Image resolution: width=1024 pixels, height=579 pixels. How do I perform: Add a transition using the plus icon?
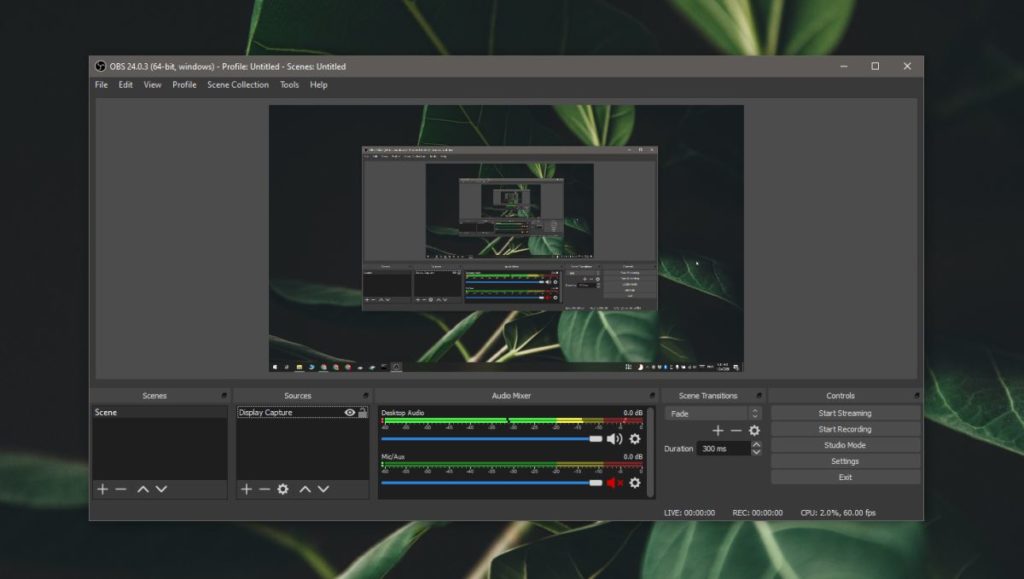pos(717,430)
